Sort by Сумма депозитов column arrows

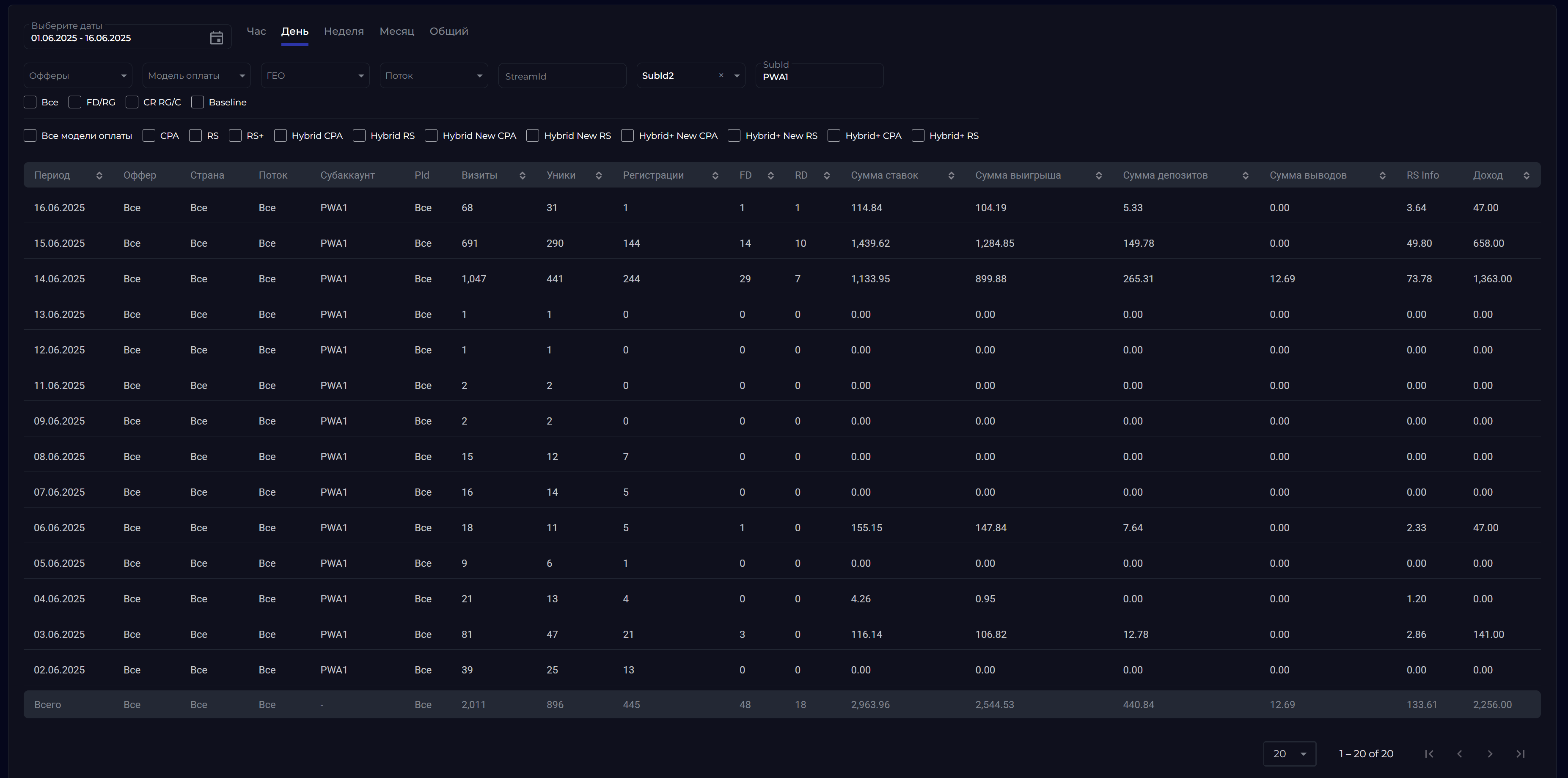coord(1246,176)
